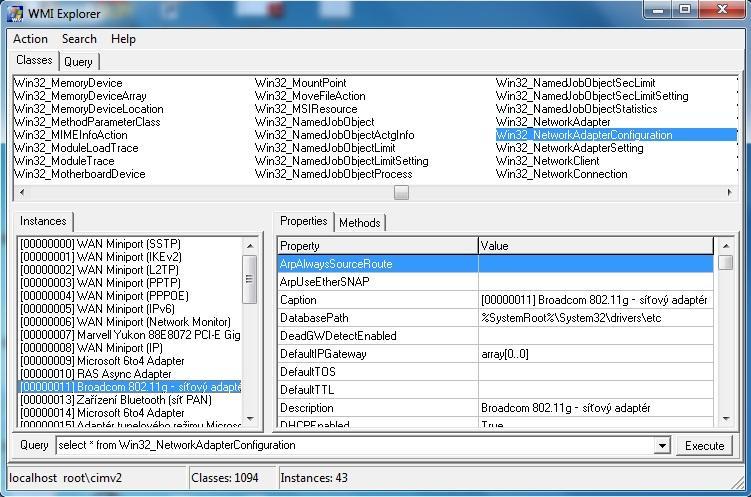
Task: Select instance Broadcom 802.11g adapter
Action: pyautogui.click(x=130, y=386)
